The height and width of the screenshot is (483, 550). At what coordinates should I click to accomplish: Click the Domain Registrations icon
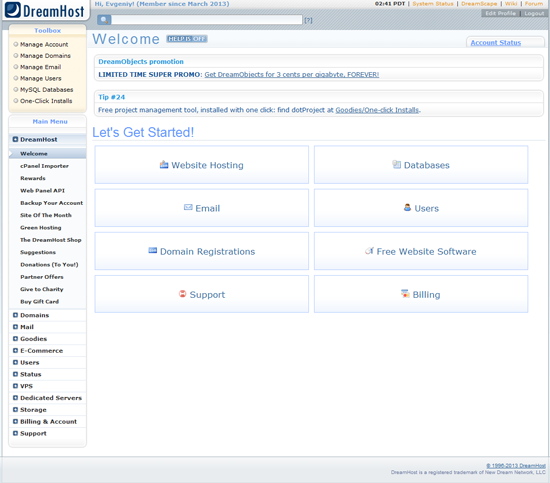[x=153, y=250]
